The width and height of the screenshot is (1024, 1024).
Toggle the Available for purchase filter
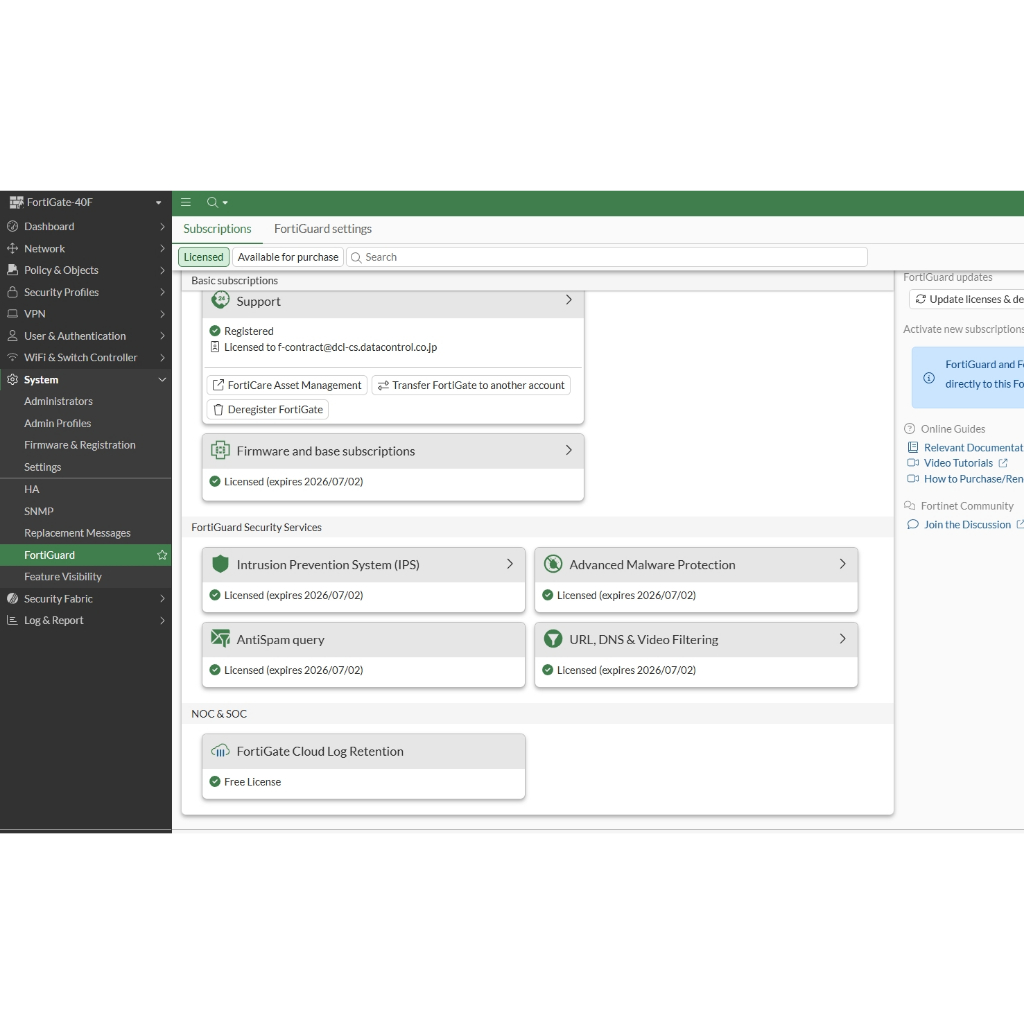click(x=288, y=257)
